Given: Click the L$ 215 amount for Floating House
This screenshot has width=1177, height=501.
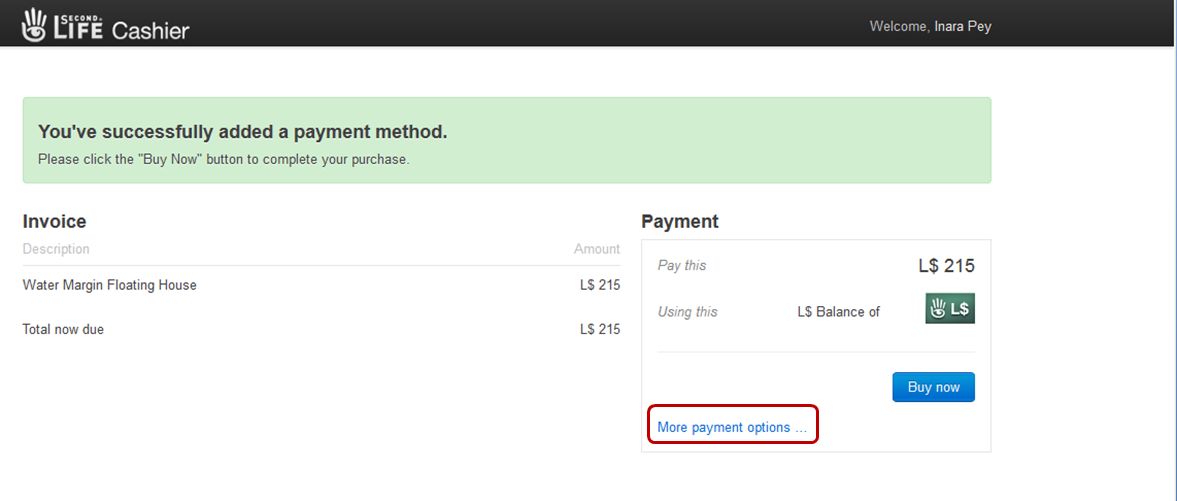Looking at the screenshot, I should 599,285.
